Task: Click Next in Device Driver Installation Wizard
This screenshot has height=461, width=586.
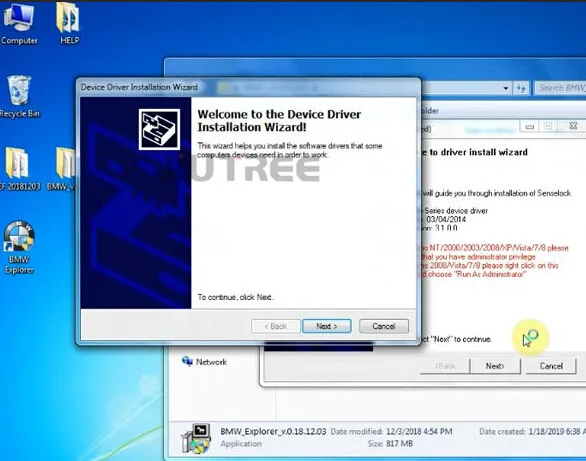Action: tap(327, 326)
